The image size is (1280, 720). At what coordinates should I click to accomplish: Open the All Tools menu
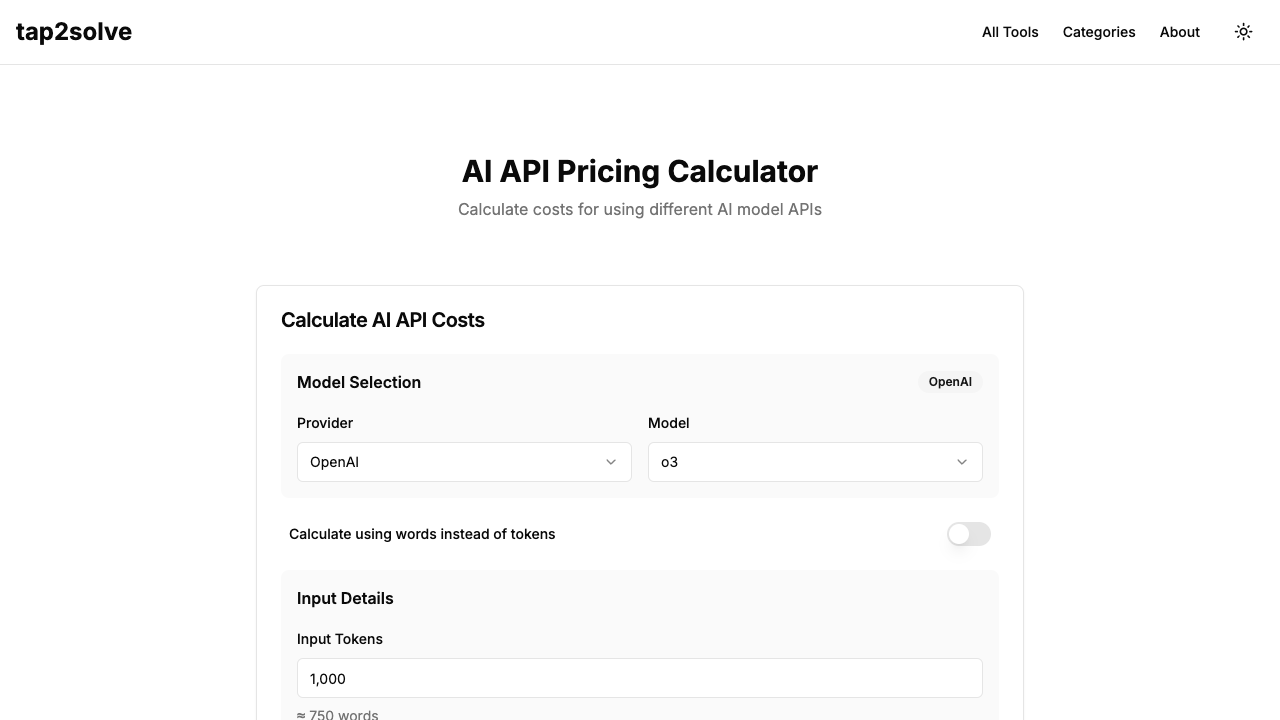[x=1010, y=32]
